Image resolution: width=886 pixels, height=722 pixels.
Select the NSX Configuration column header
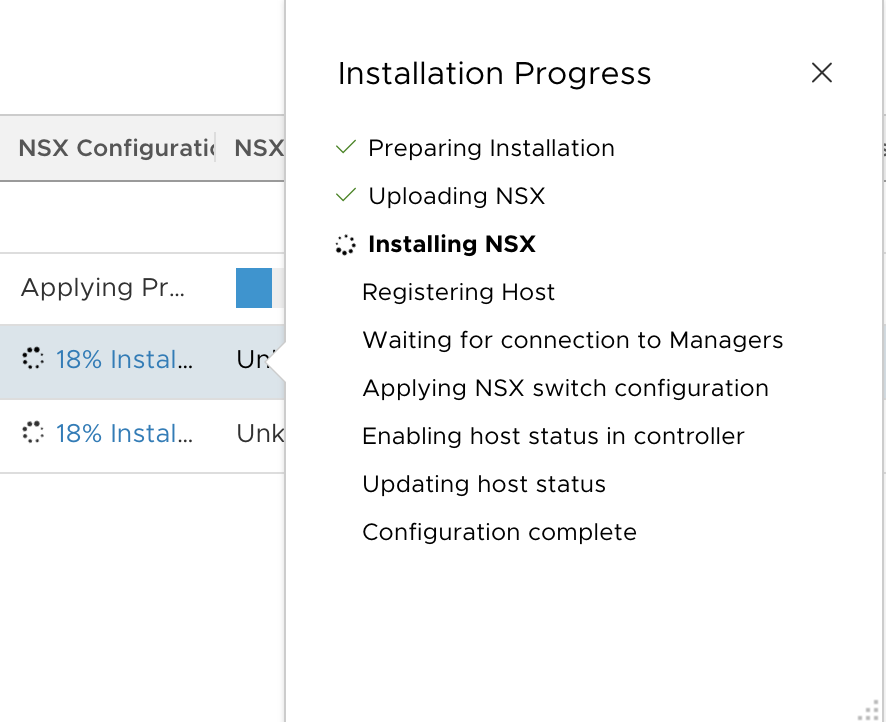pyautogui.click(x=116, y=148)
